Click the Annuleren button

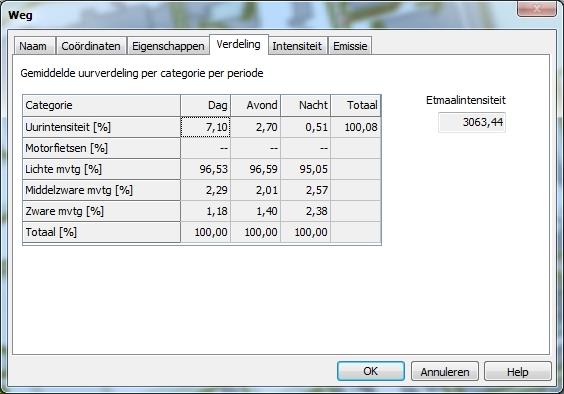(445, 371)
